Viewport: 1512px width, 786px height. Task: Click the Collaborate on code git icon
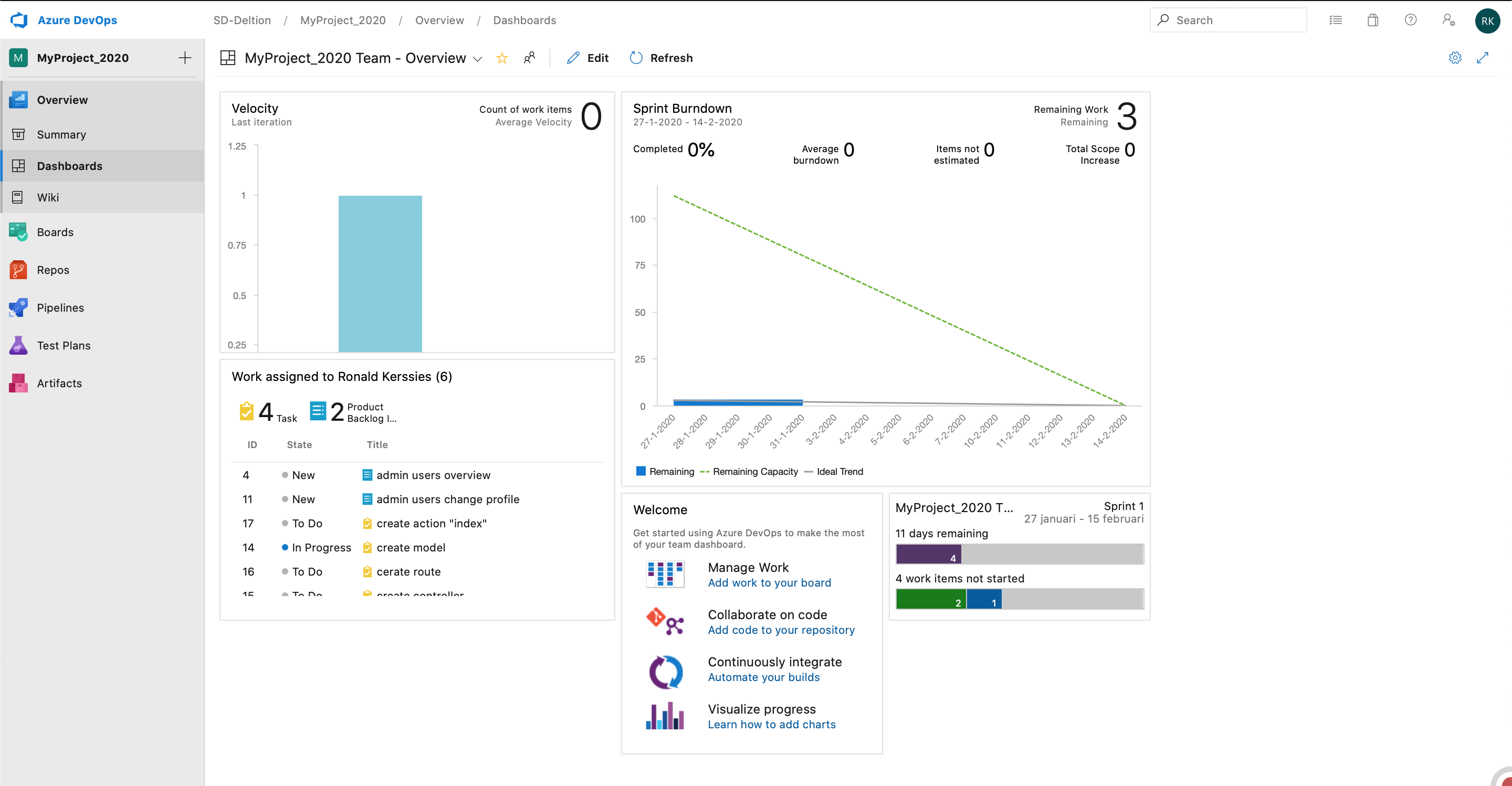click(x=665, y=621)
